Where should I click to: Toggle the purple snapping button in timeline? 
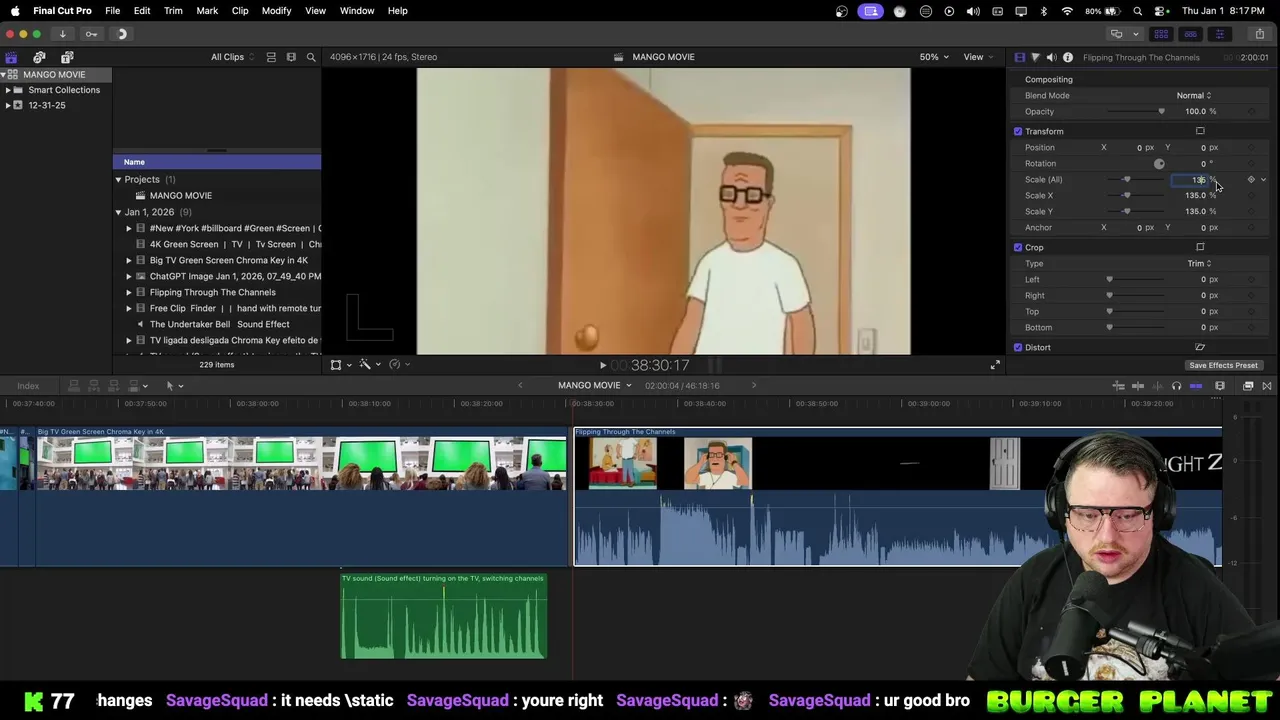point(1196,386)
